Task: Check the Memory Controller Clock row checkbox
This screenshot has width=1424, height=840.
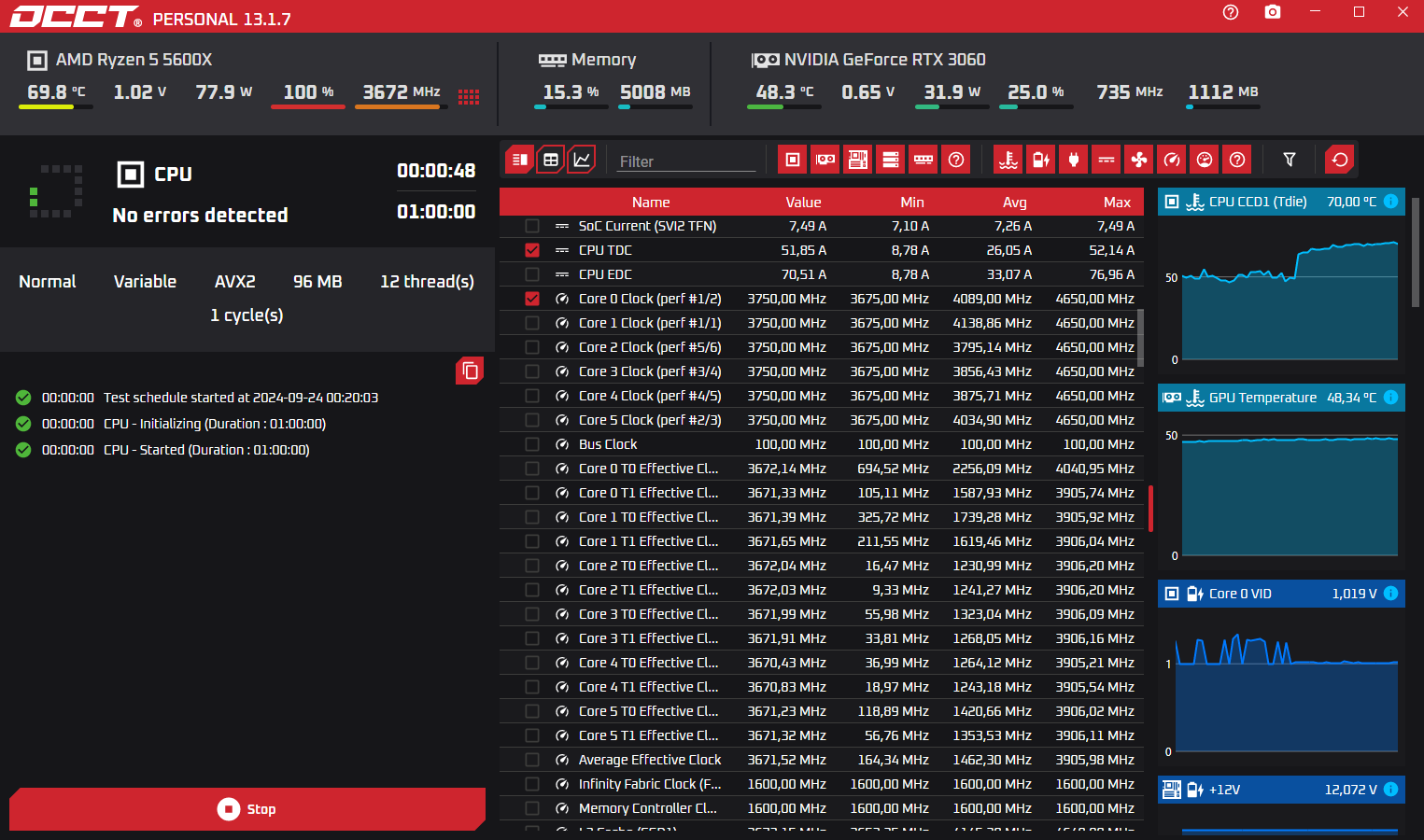Action: (x=532, y=808)
